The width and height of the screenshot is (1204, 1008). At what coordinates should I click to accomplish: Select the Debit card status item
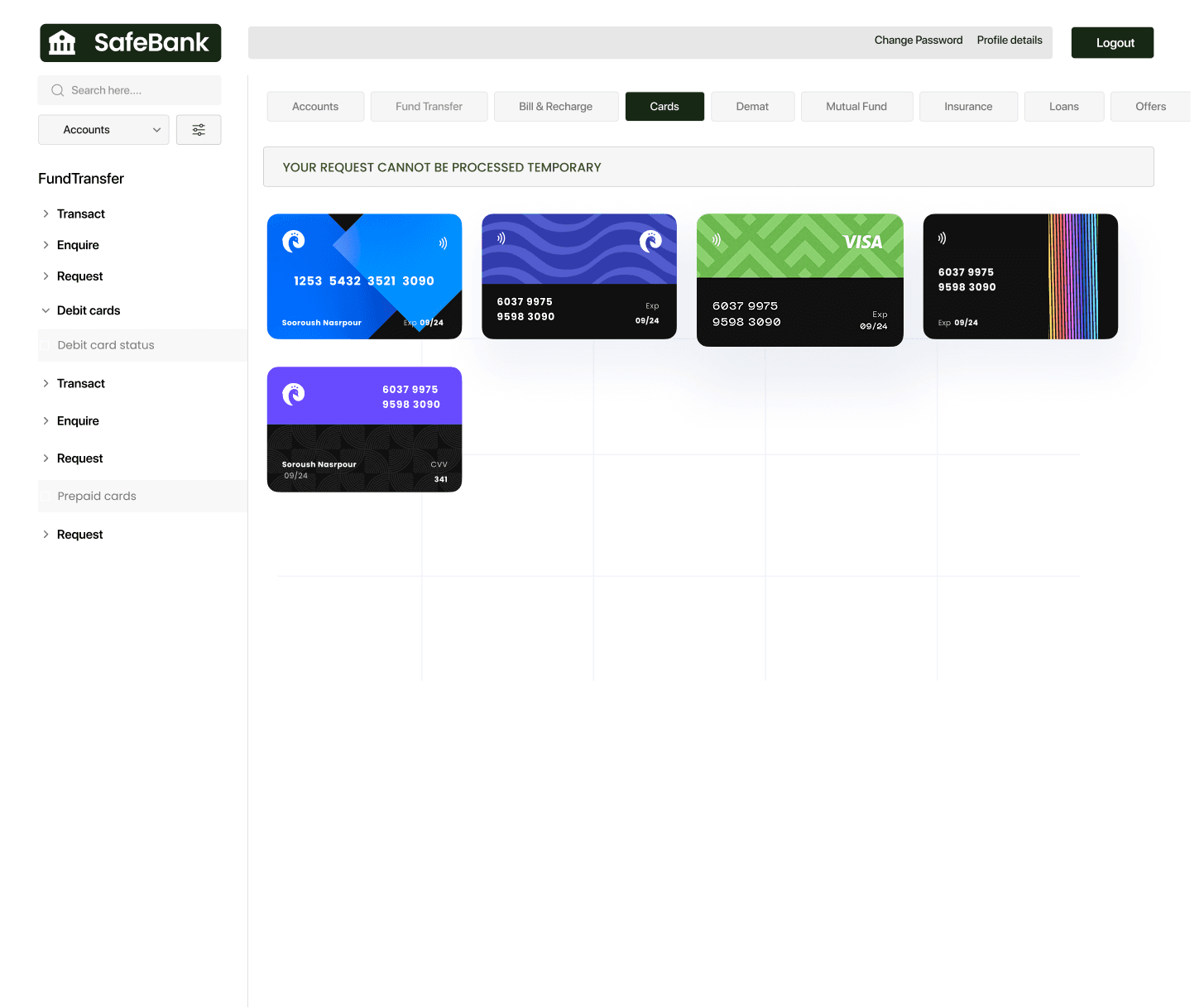coord(142,345)
